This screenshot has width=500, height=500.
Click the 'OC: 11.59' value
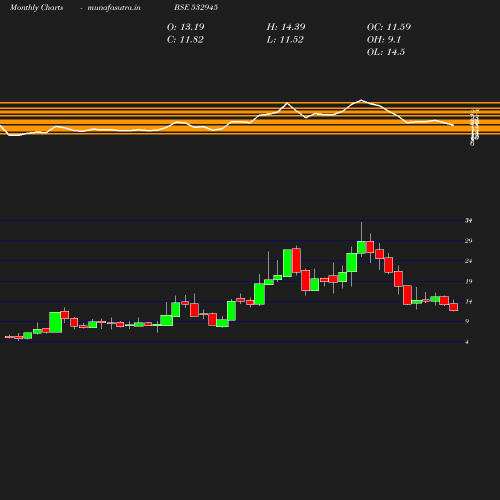point(389,27)
